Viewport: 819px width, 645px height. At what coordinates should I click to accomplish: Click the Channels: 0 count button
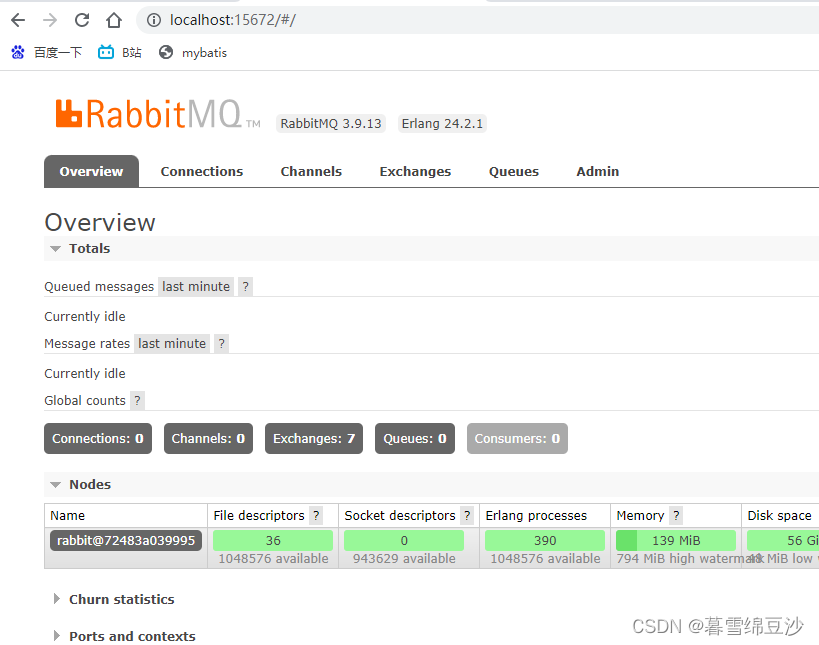(x=208, y=438)
